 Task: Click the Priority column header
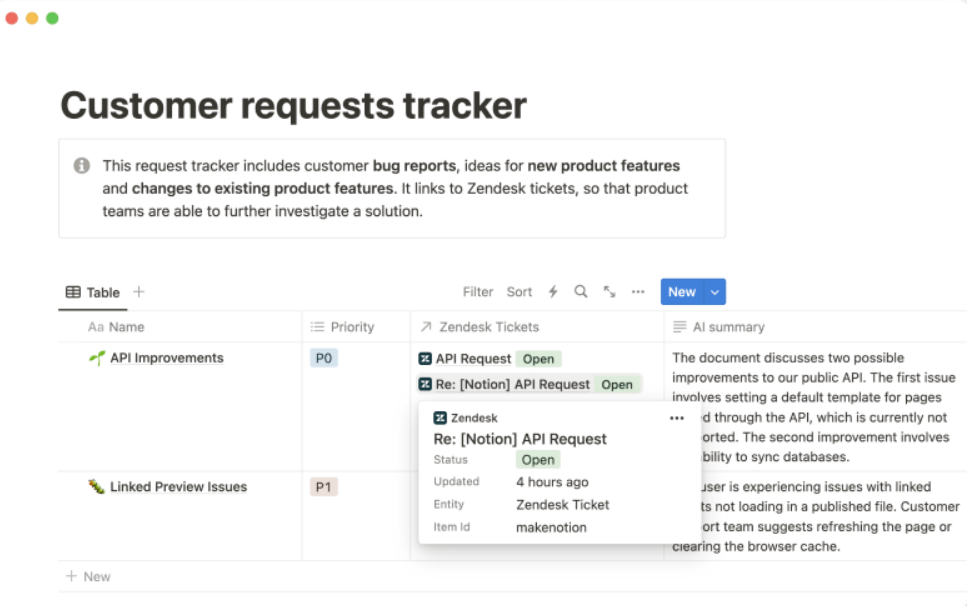343,327
